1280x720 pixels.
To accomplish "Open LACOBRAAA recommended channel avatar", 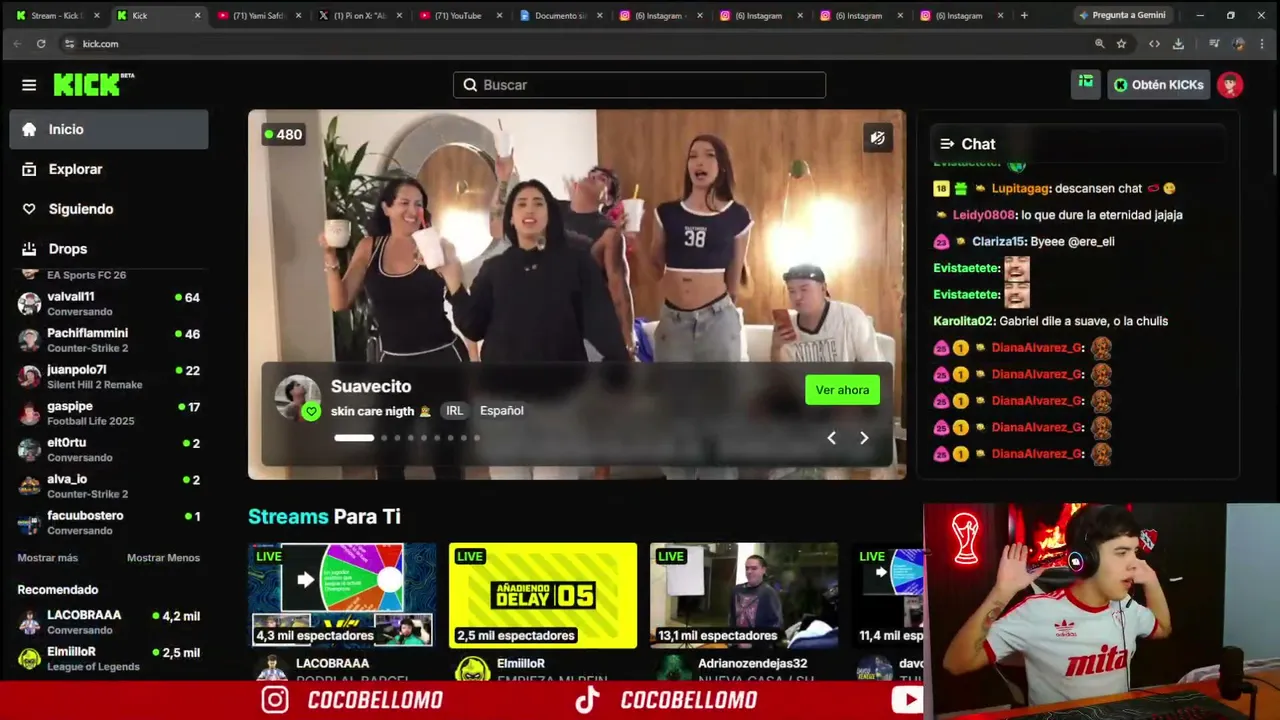I will pos(30,622).
